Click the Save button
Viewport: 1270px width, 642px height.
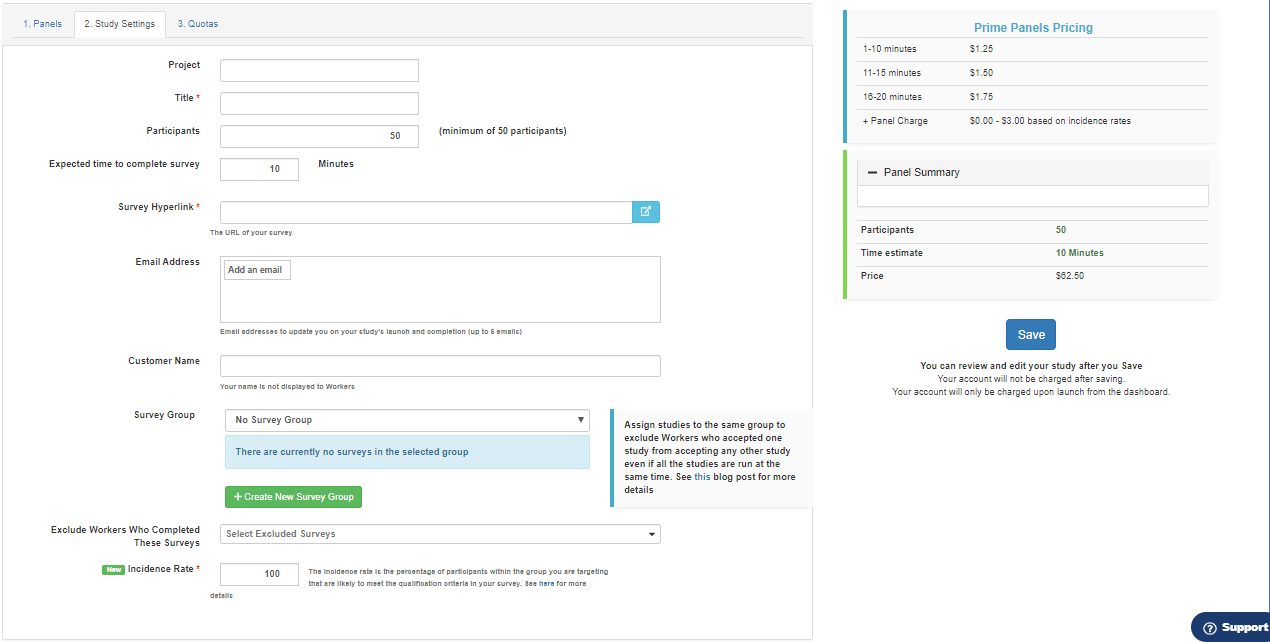point(1030,334)
